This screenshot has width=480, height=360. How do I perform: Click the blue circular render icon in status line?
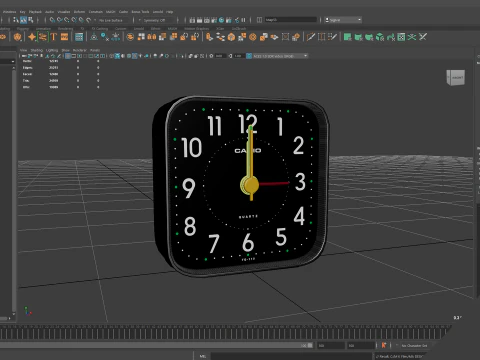(x=221, y=20)
